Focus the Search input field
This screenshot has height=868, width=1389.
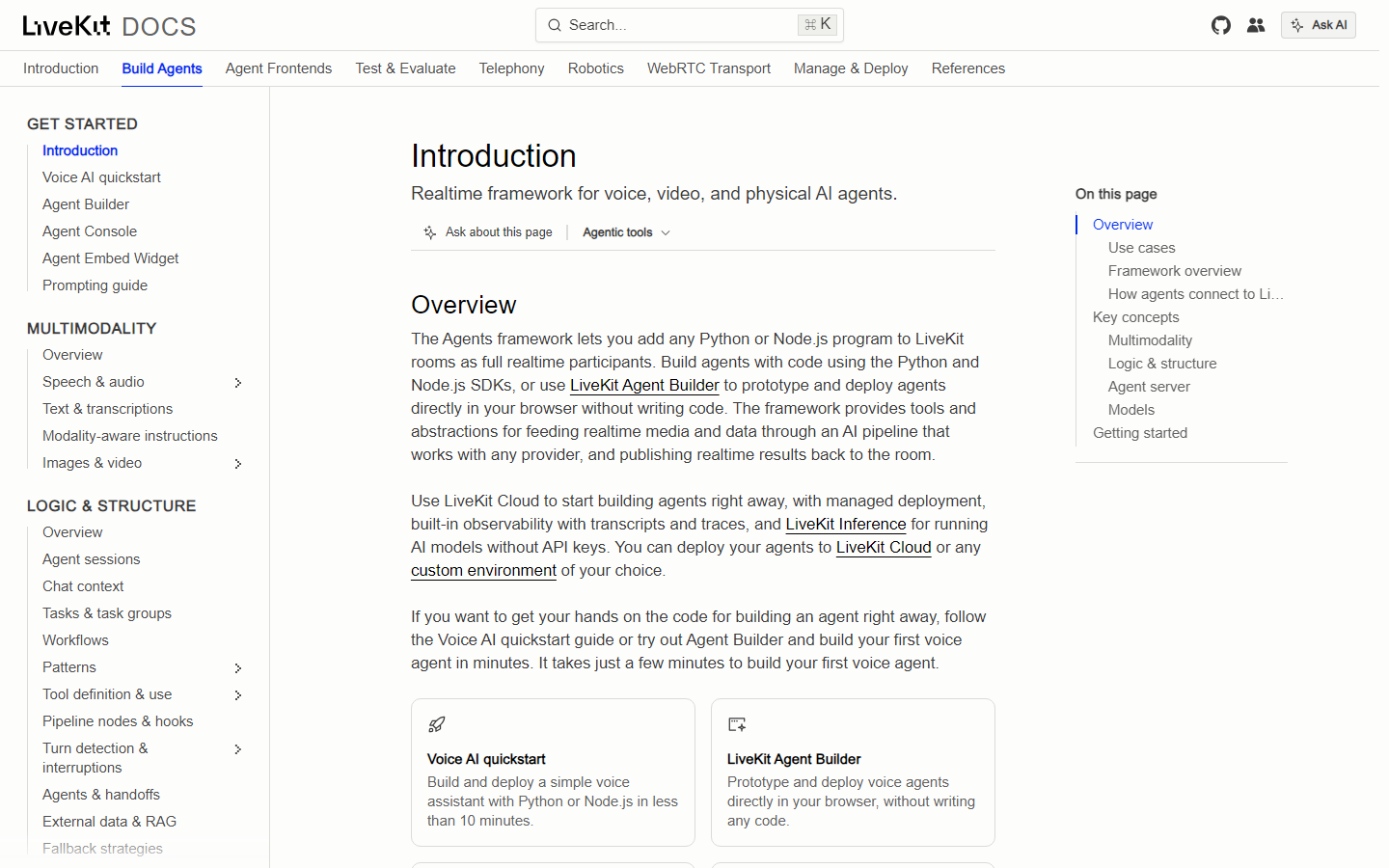(x=690, y=25)
